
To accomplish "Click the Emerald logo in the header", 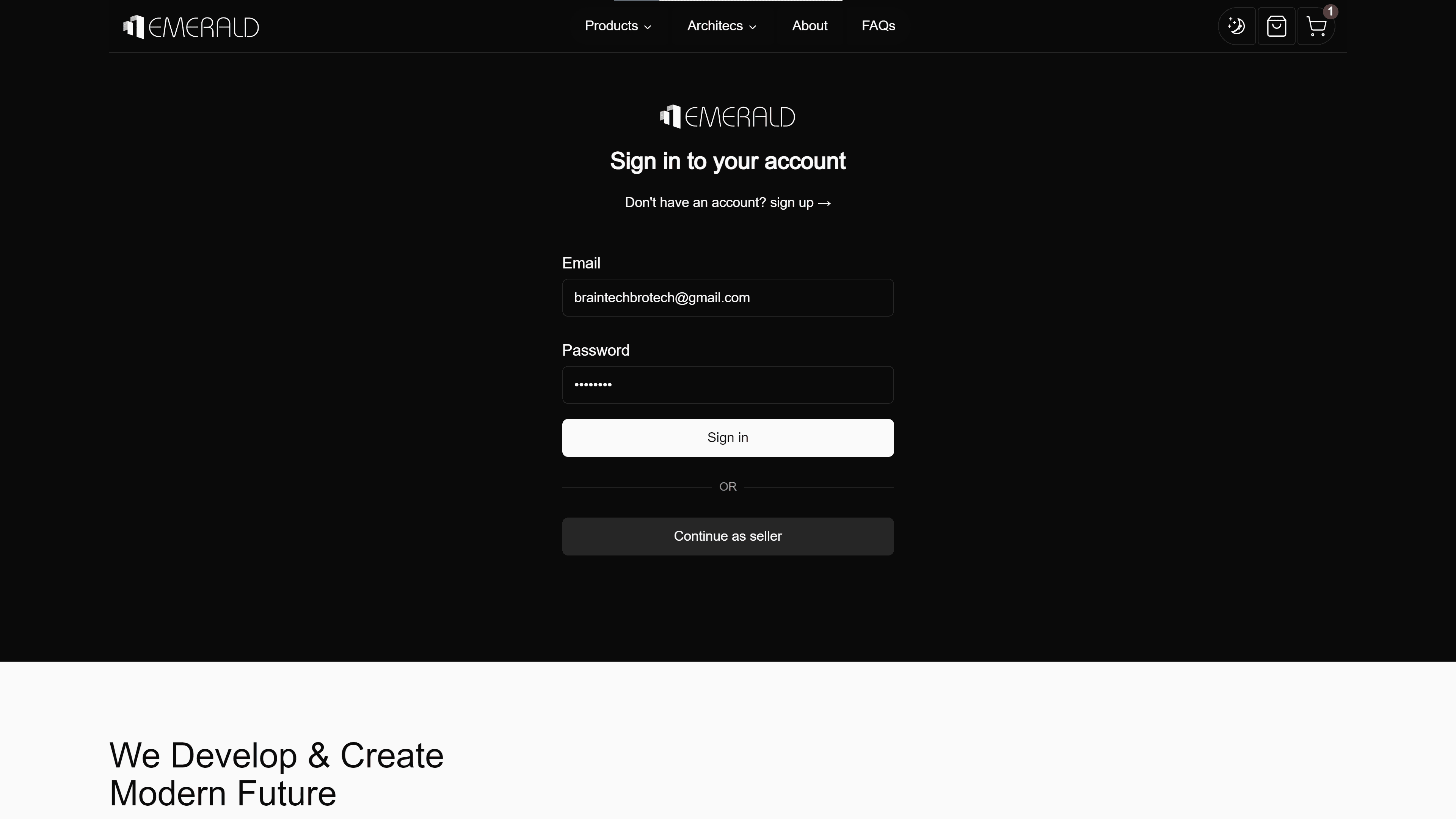I will pyautogui.click(x=191, y=27).
